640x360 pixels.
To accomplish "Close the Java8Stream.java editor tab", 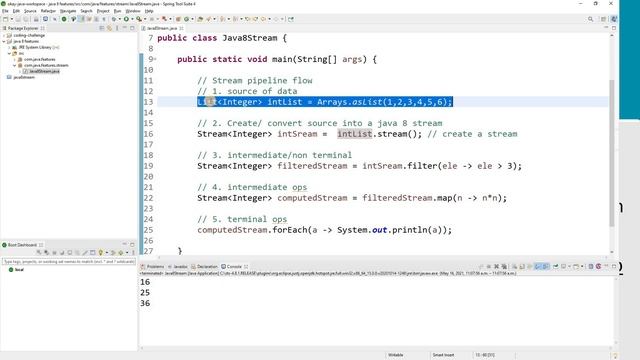I will coord(181,28).
